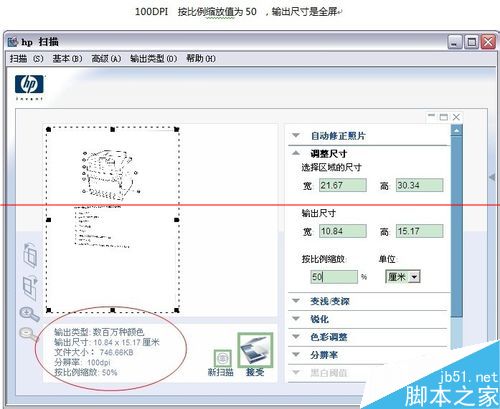Maximize the inner settings panel
This screenshot has width=500, height=409.
pyautogui.click(x=444, y=117)
